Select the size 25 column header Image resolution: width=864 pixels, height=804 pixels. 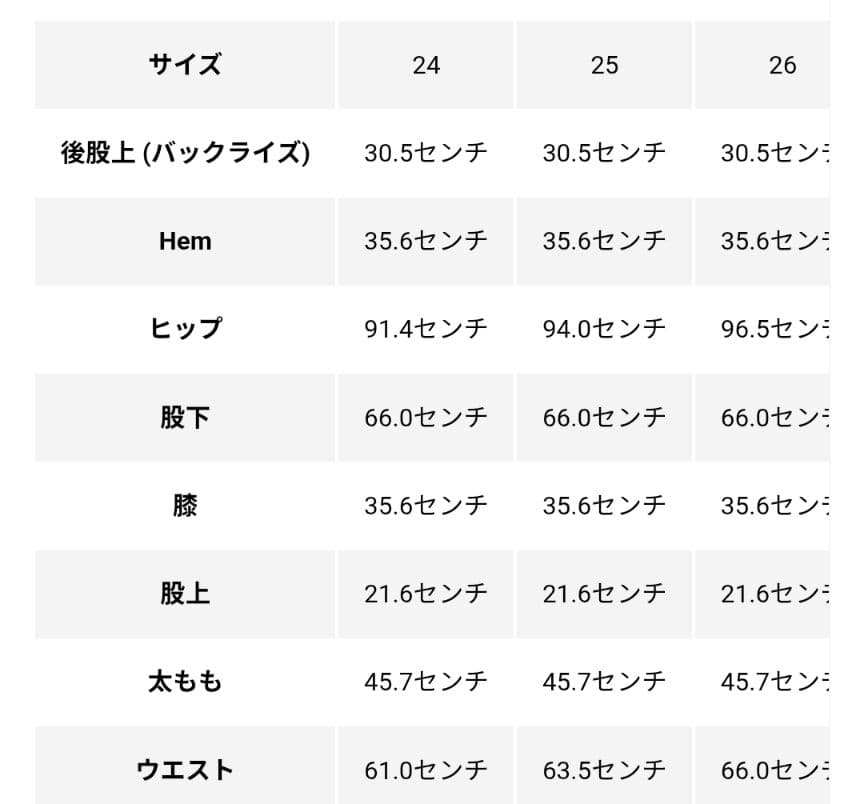[x=604, y=65]
